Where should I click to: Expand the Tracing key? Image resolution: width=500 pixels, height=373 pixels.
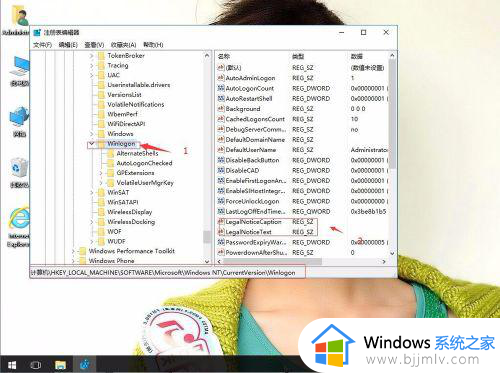point(91,66)
